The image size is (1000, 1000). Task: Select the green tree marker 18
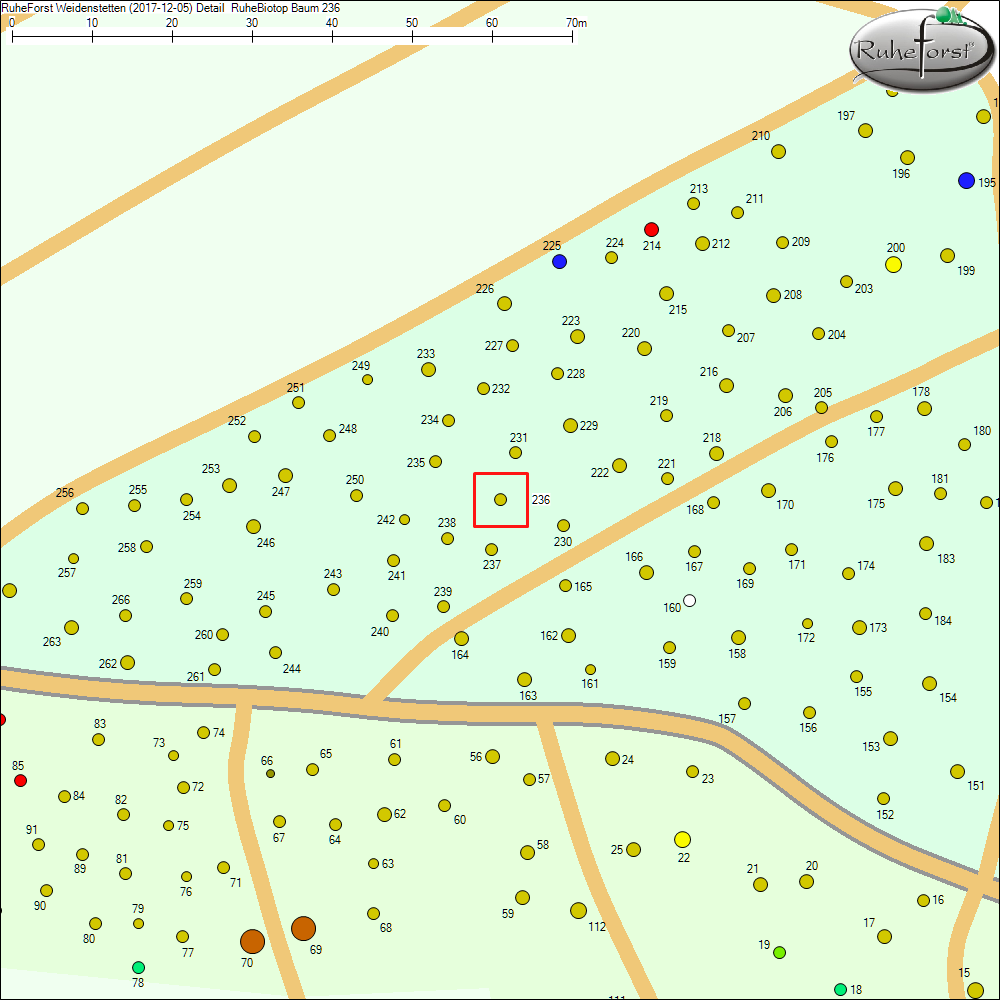(x=840, y=989)
